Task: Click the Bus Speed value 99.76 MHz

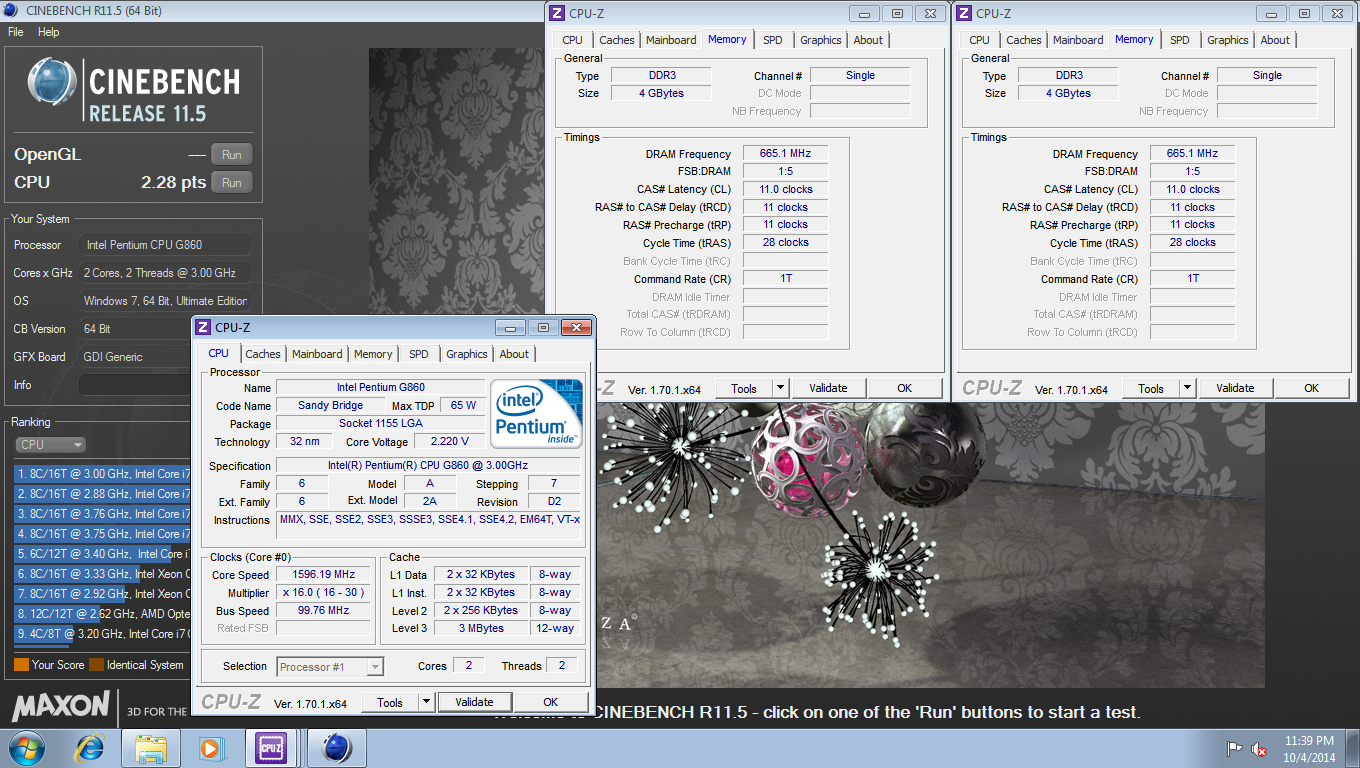Action: pyautogui.click(x=325, y=611)
